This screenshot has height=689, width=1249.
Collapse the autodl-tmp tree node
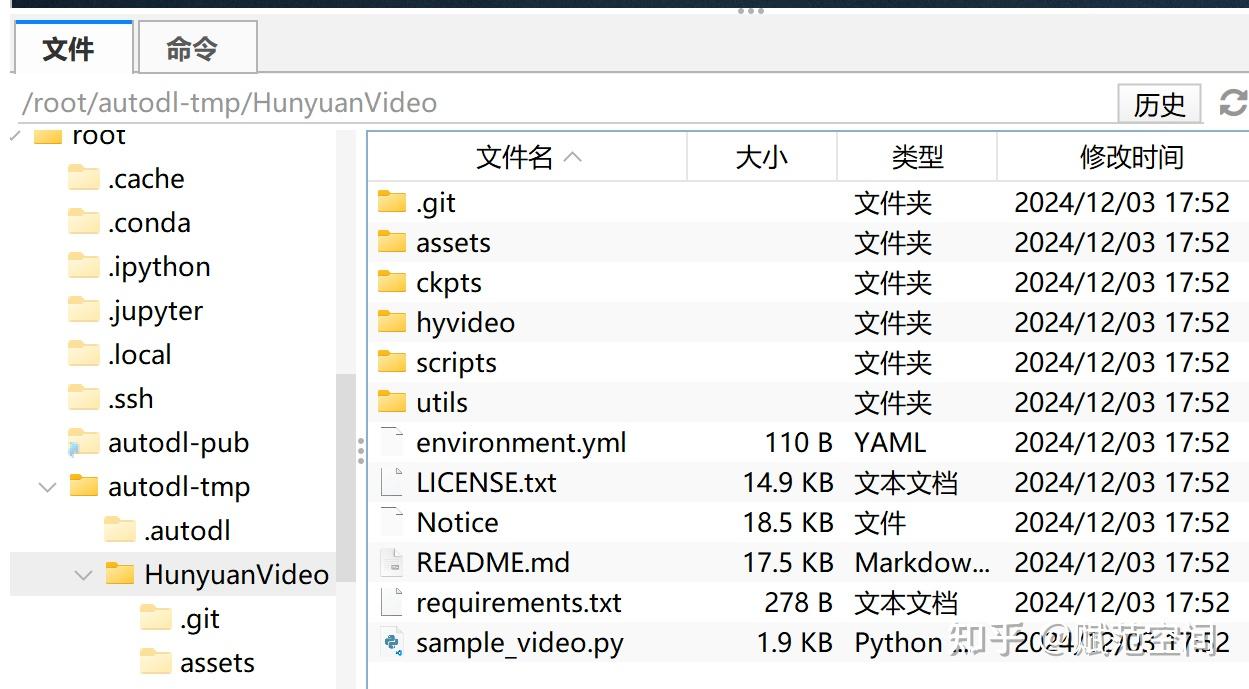[x=47, y=486]
